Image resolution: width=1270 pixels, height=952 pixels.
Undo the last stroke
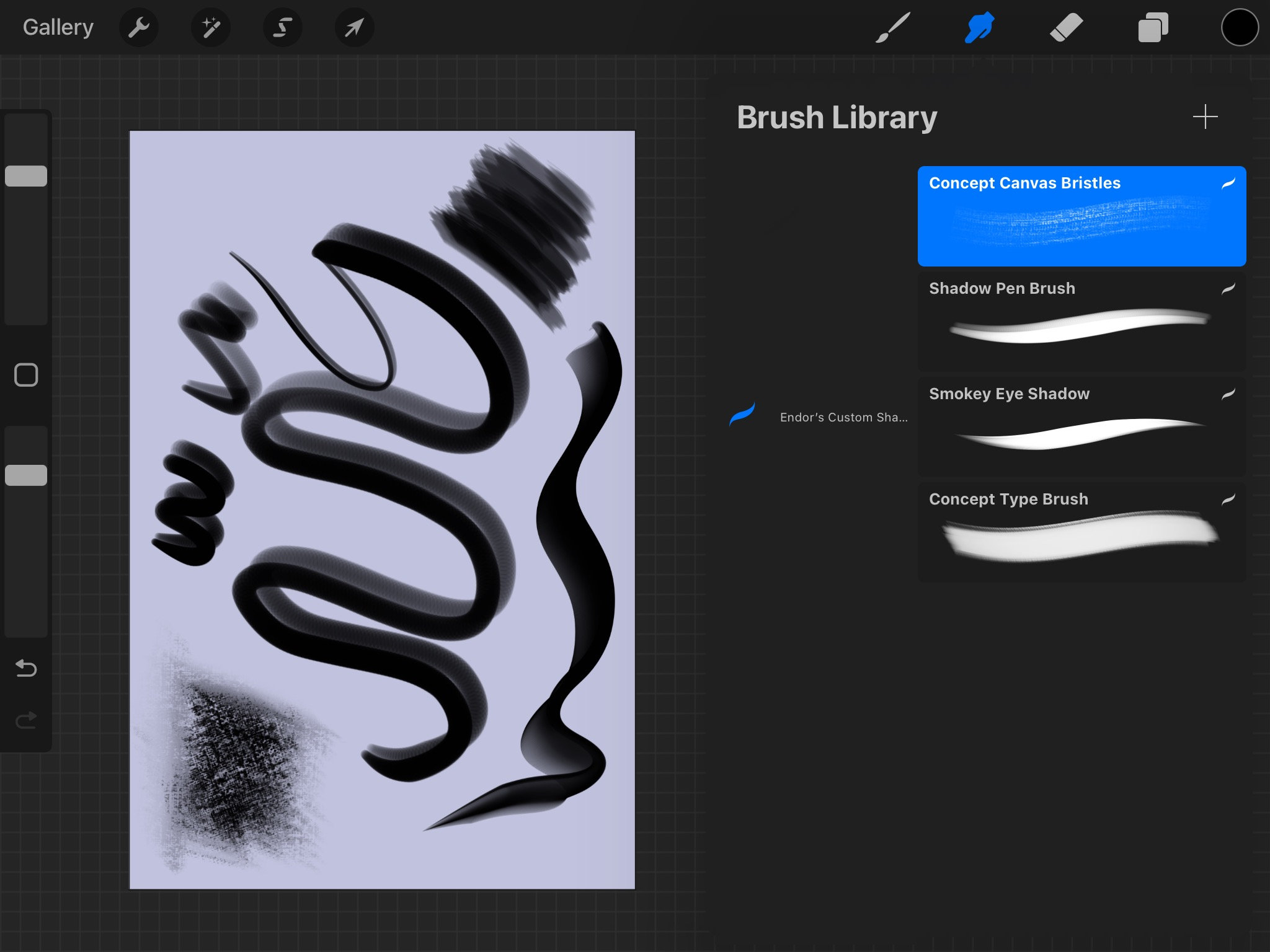pos(25,669)
